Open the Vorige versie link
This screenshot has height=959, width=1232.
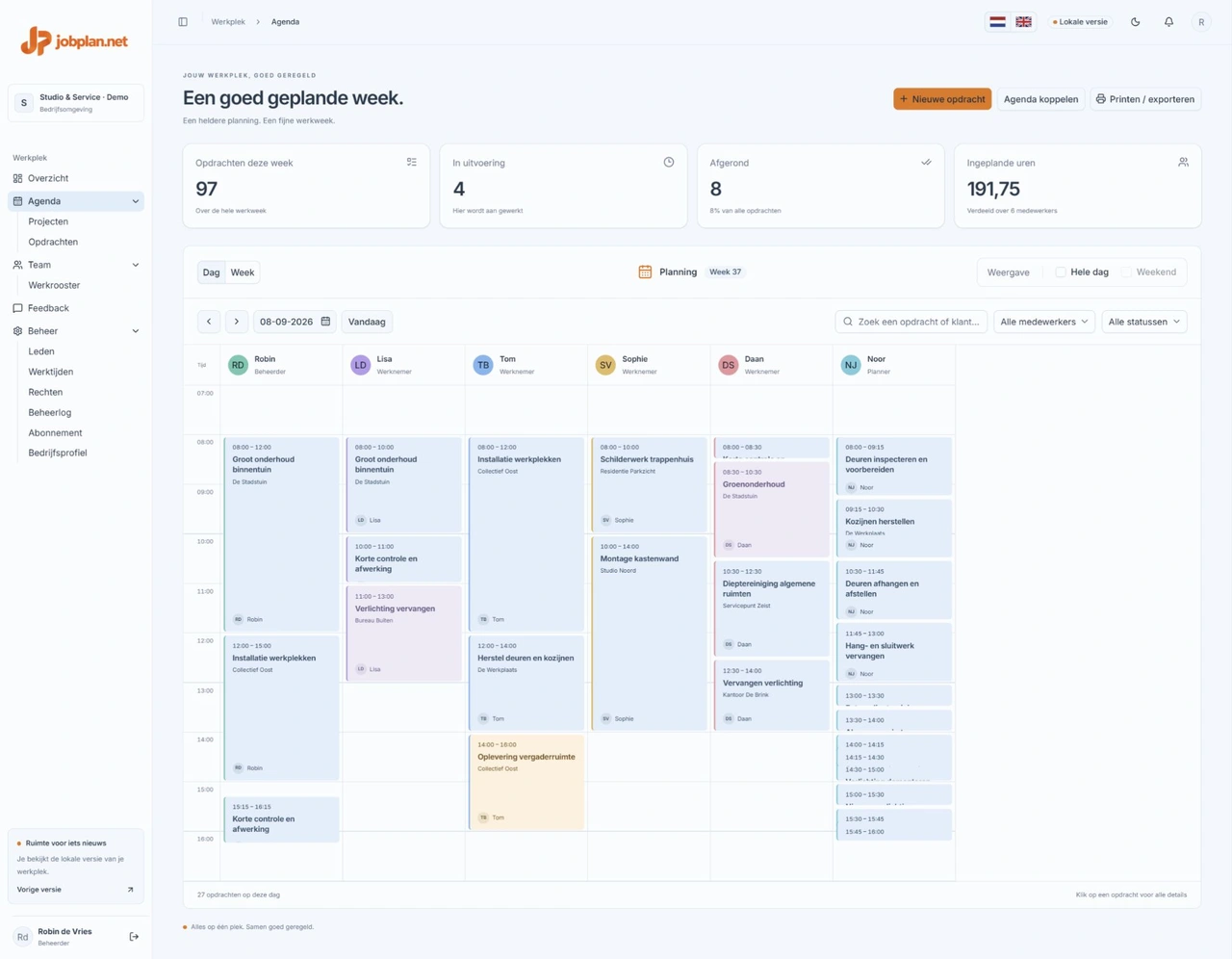click(75, 890)
